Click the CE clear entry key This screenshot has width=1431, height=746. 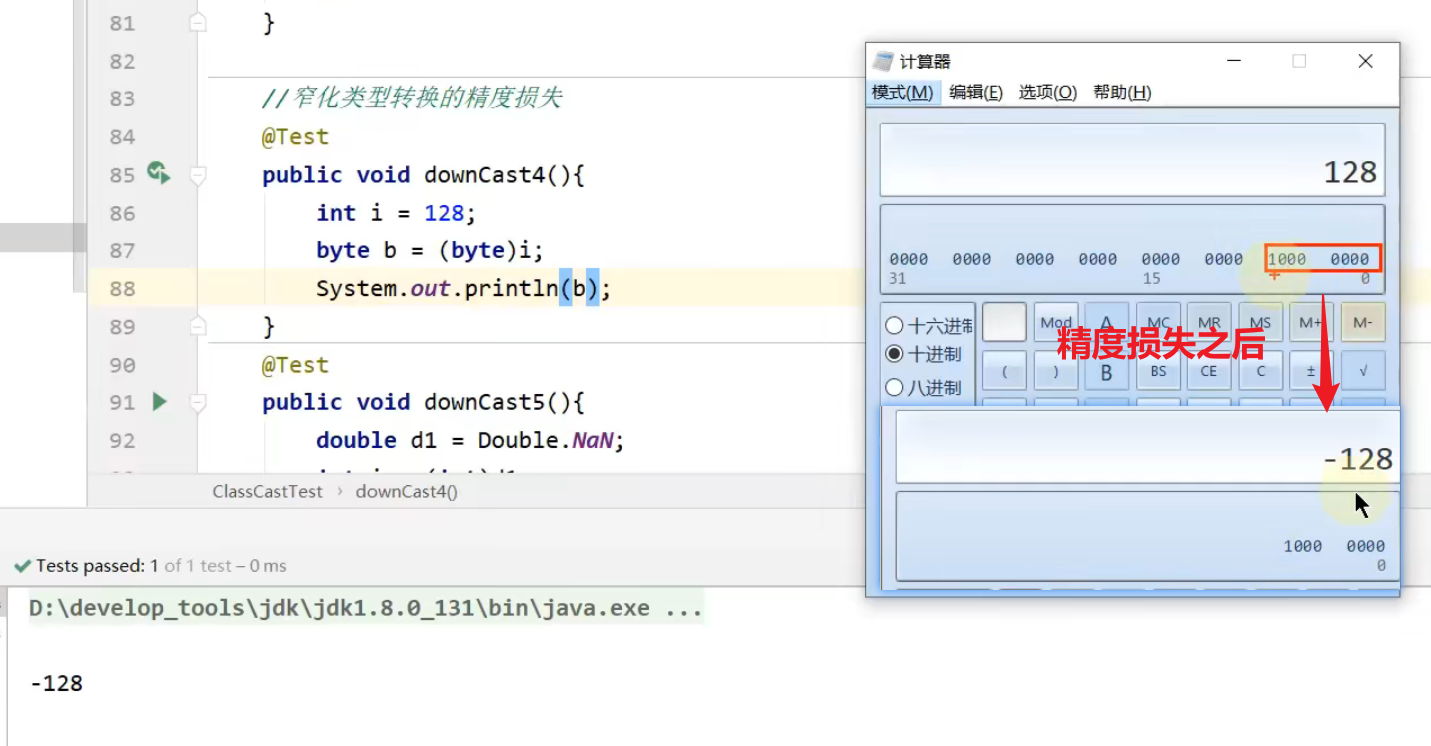[1209, 371]
